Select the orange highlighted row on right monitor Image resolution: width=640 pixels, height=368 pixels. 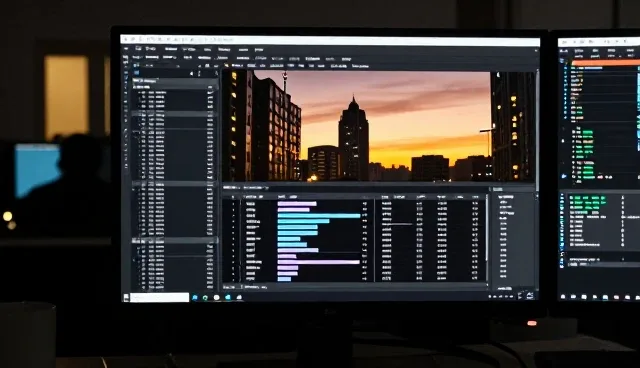(x=606, y=63)
